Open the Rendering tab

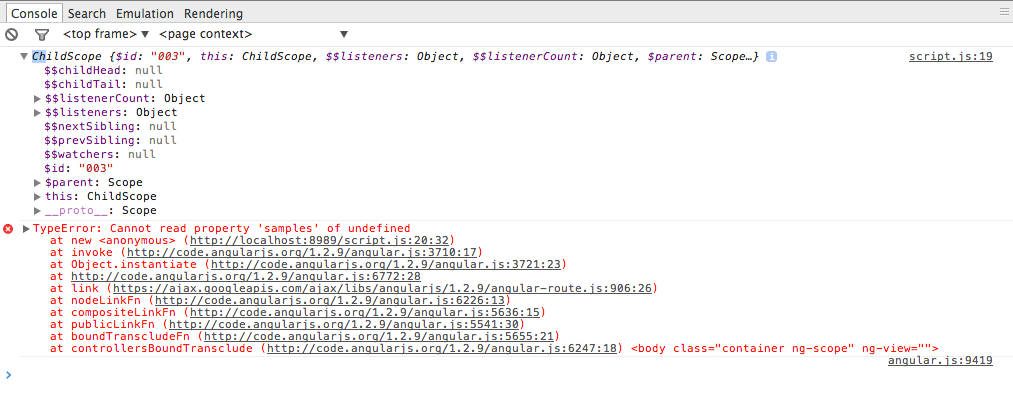pos(213,13)
